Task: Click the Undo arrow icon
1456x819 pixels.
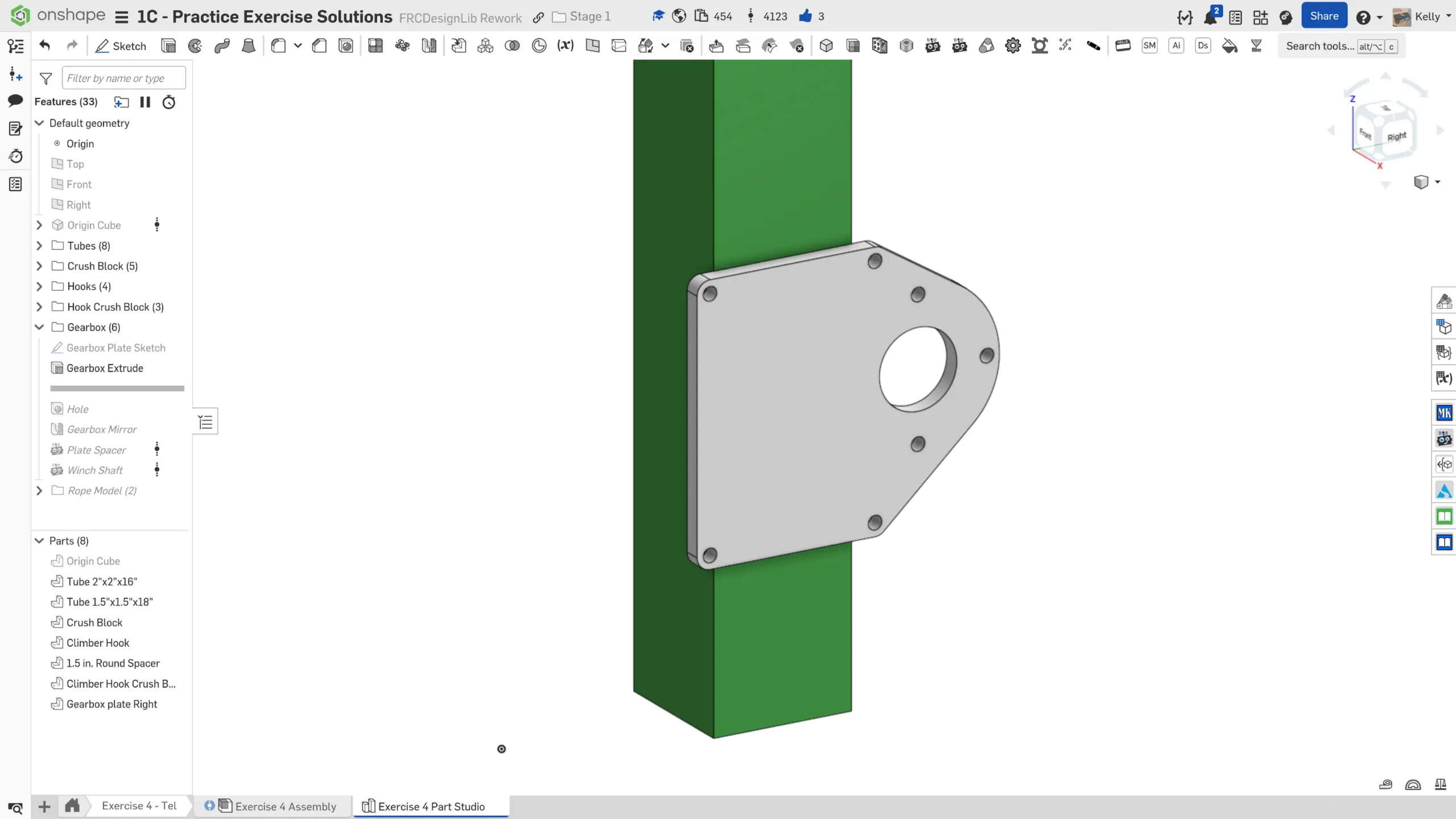Action: [45, 46]
